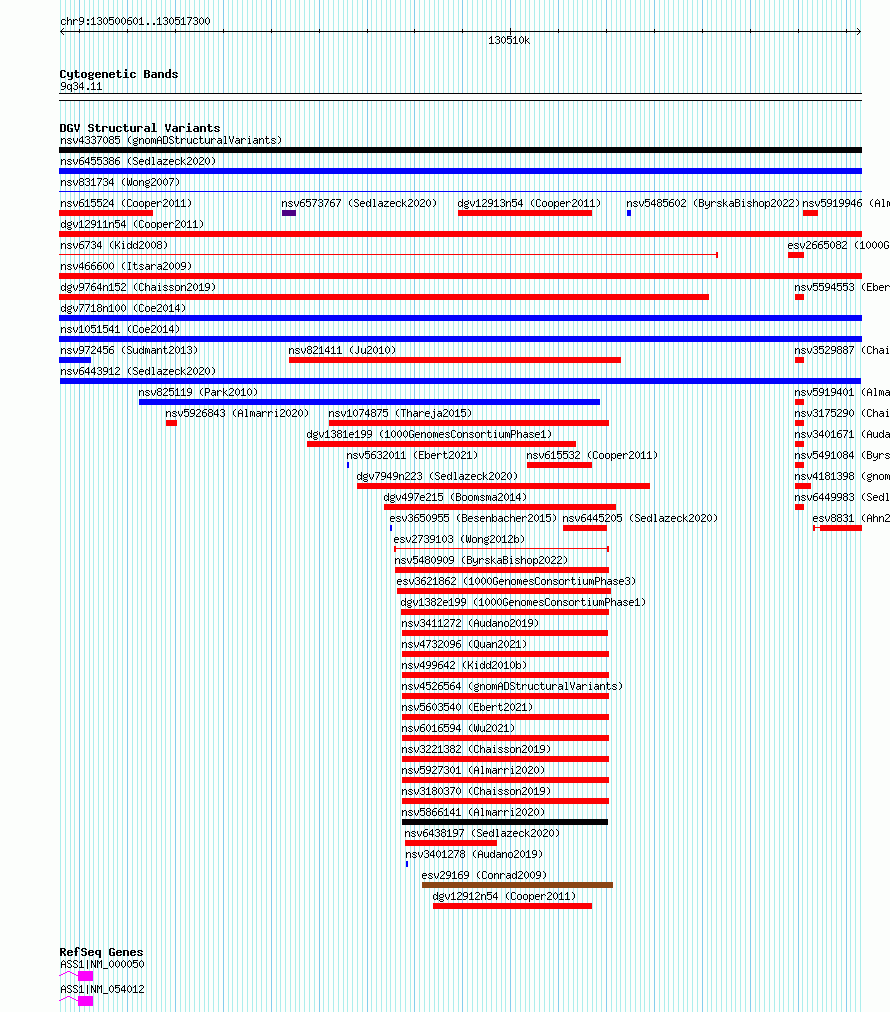Click the 130510k ruler tick label
The image size is (890, 1012).
pyautogui.click(x=509, y=40)
